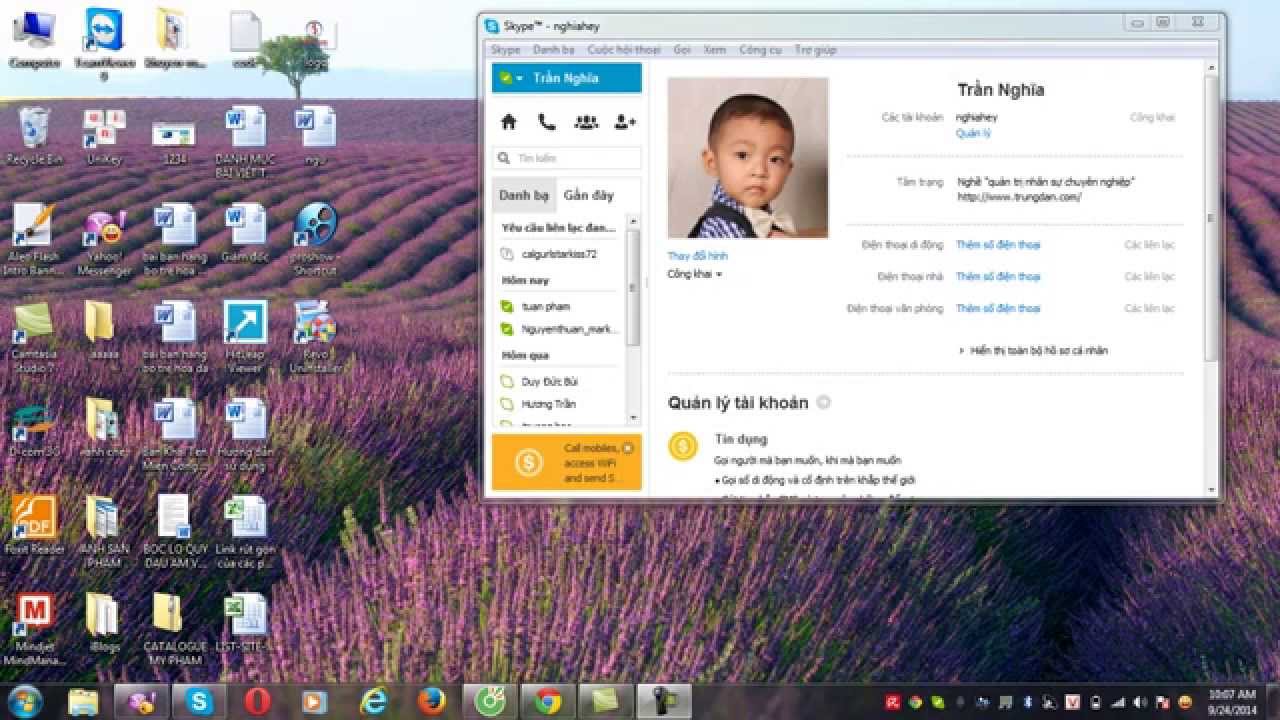Screen dimensions: 1280x720
Task: Open the Công cụ menu
Action: coord(760,49)
